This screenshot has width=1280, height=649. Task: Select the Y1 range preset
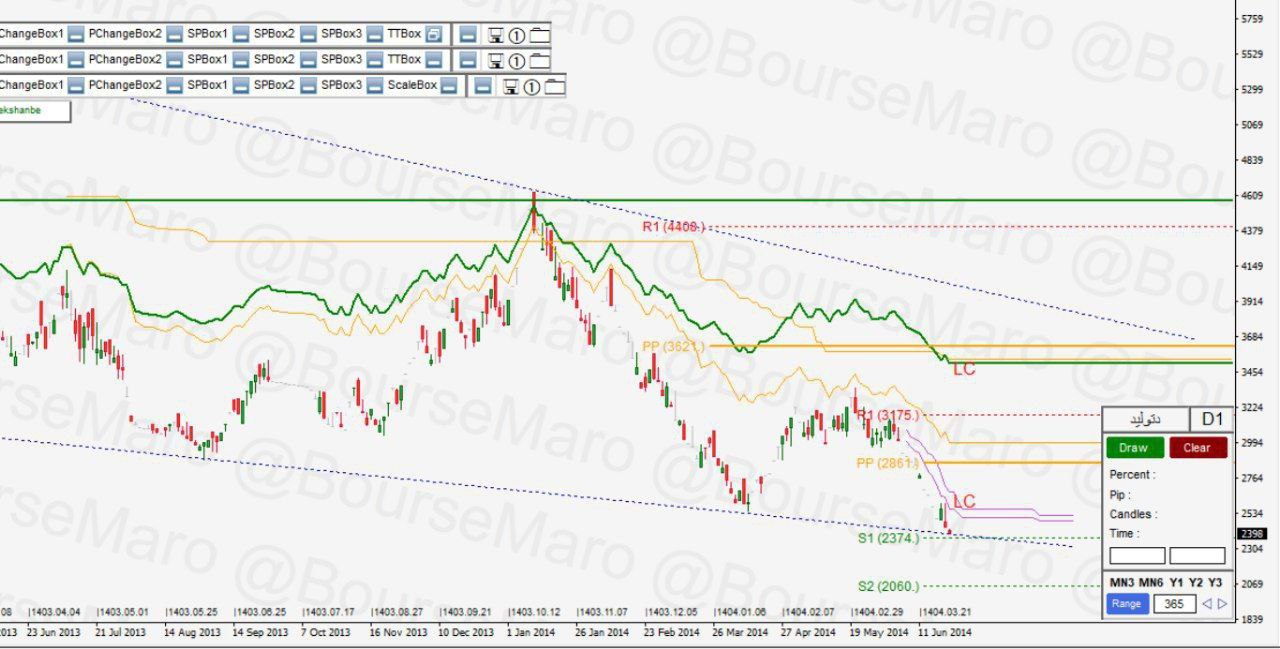pos(1176,582)
